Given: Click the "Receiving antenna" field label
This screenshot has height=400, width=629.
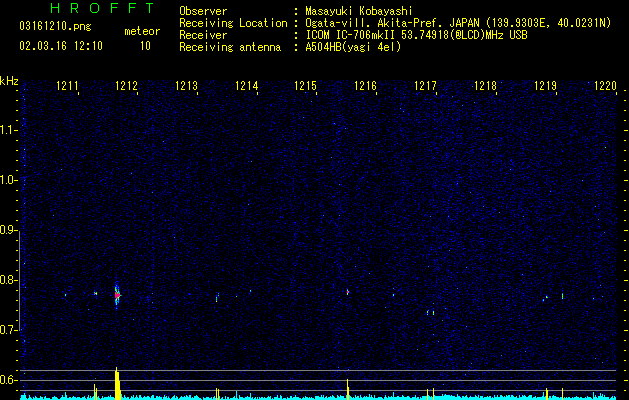Looking at the screenshot, I should tap(230, 47).
